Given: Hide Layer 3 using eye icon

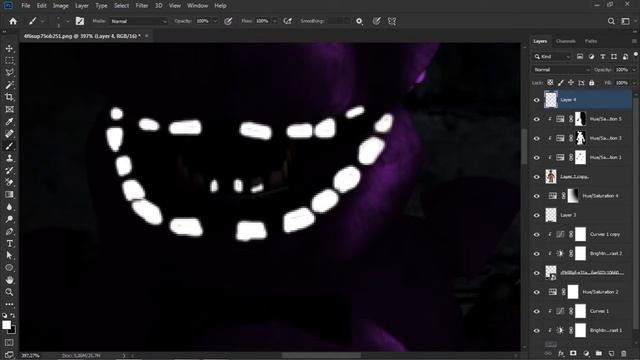Looking at the screenshot, I should (537, 215).
